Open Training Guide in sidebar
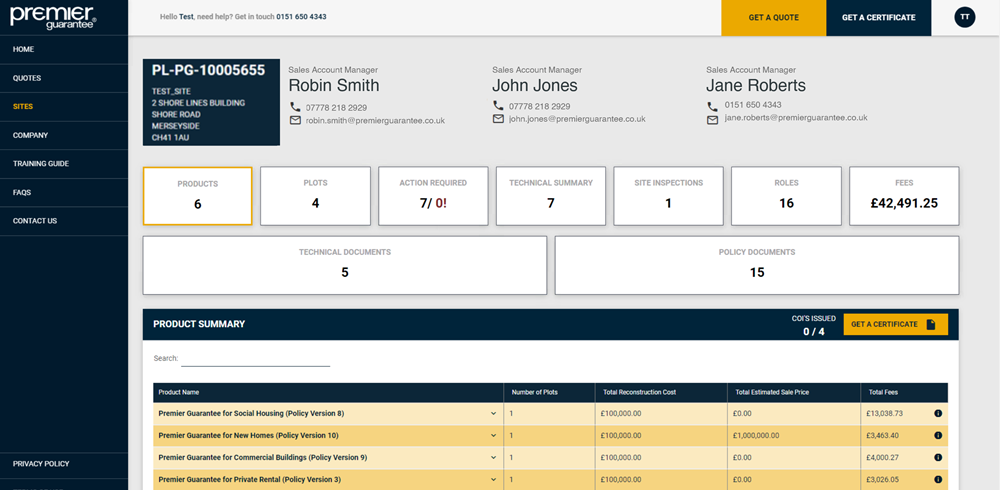 [x=64, y=164]
